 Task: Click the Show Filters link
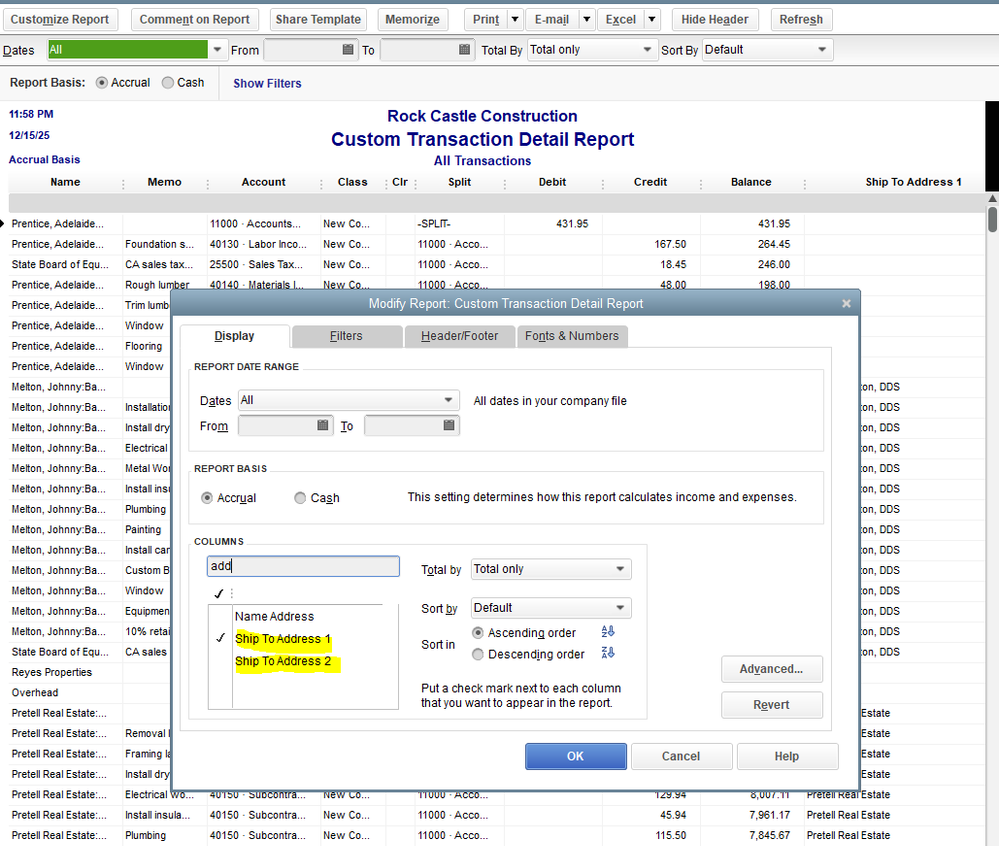[x=267, y=83]
